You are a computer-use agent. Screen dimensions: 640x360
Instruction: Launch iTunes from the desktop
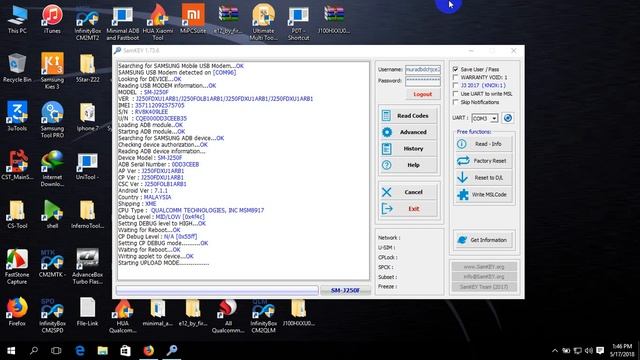pos(52,19)
